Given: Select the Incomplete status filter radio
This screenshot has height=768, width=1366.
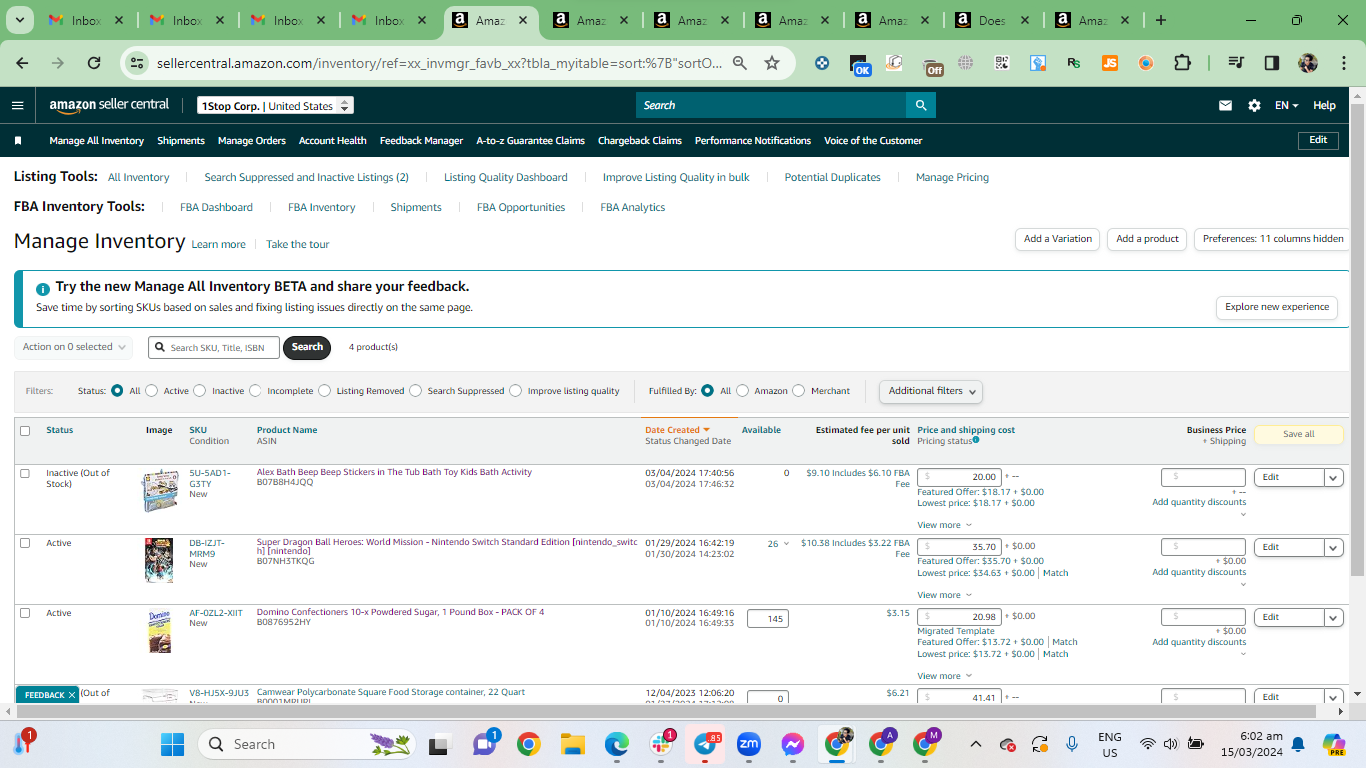Looking at the screenshot, I should click(x=255, y=391).
